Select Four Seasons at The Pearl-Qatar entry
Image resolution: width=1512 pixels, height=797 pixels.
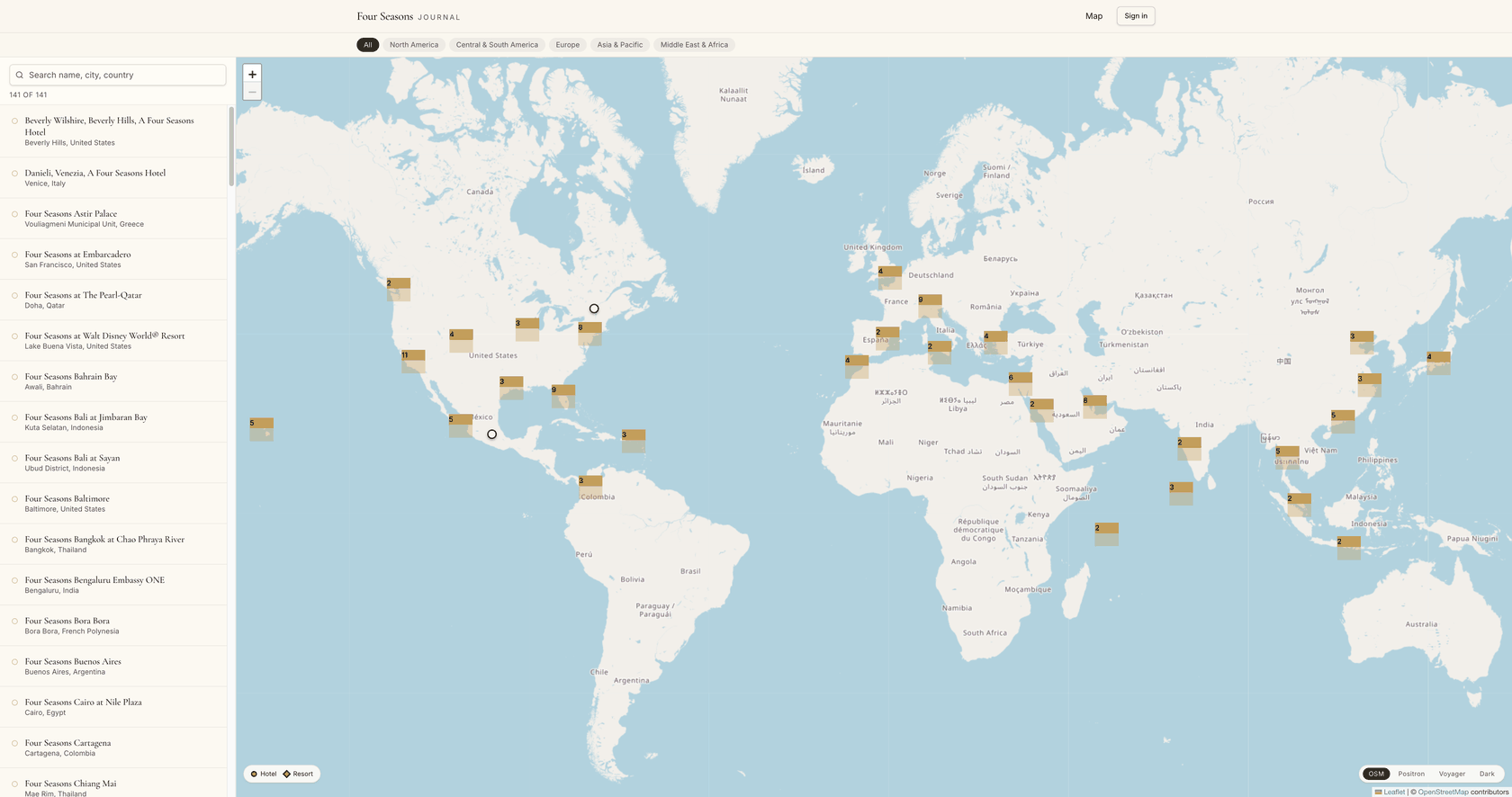pyautogui.click(x=113, y=300)
